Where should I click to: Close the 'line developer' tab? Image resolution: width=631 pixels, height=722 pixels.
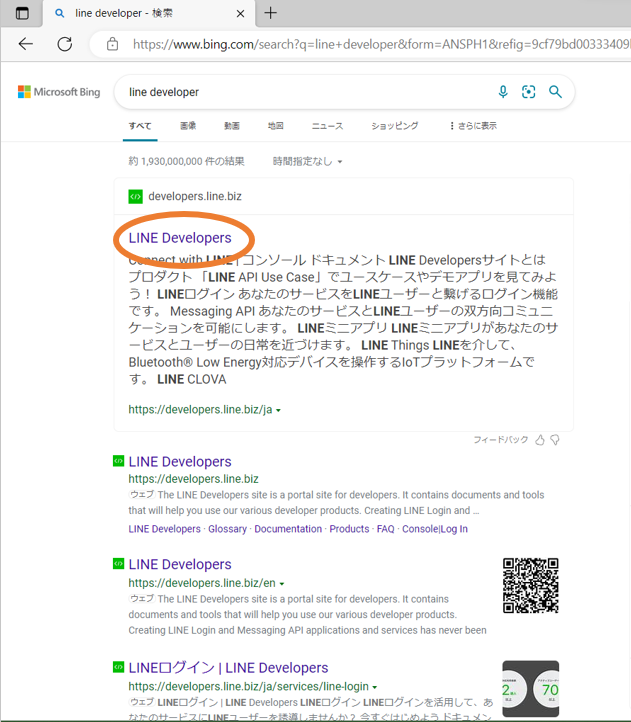pos(240,14)
